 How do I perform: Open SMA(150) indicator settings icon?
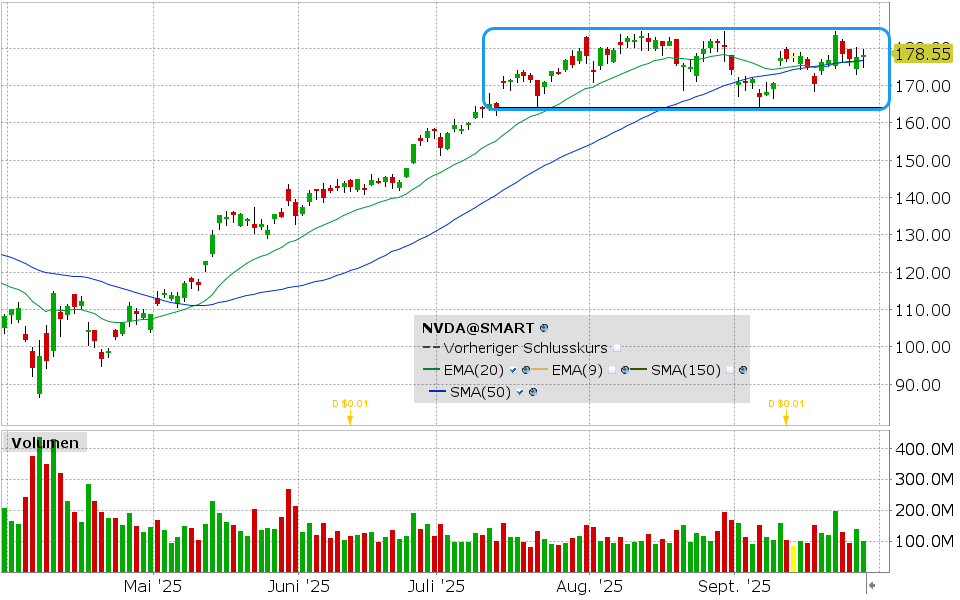tap(743, 370)
